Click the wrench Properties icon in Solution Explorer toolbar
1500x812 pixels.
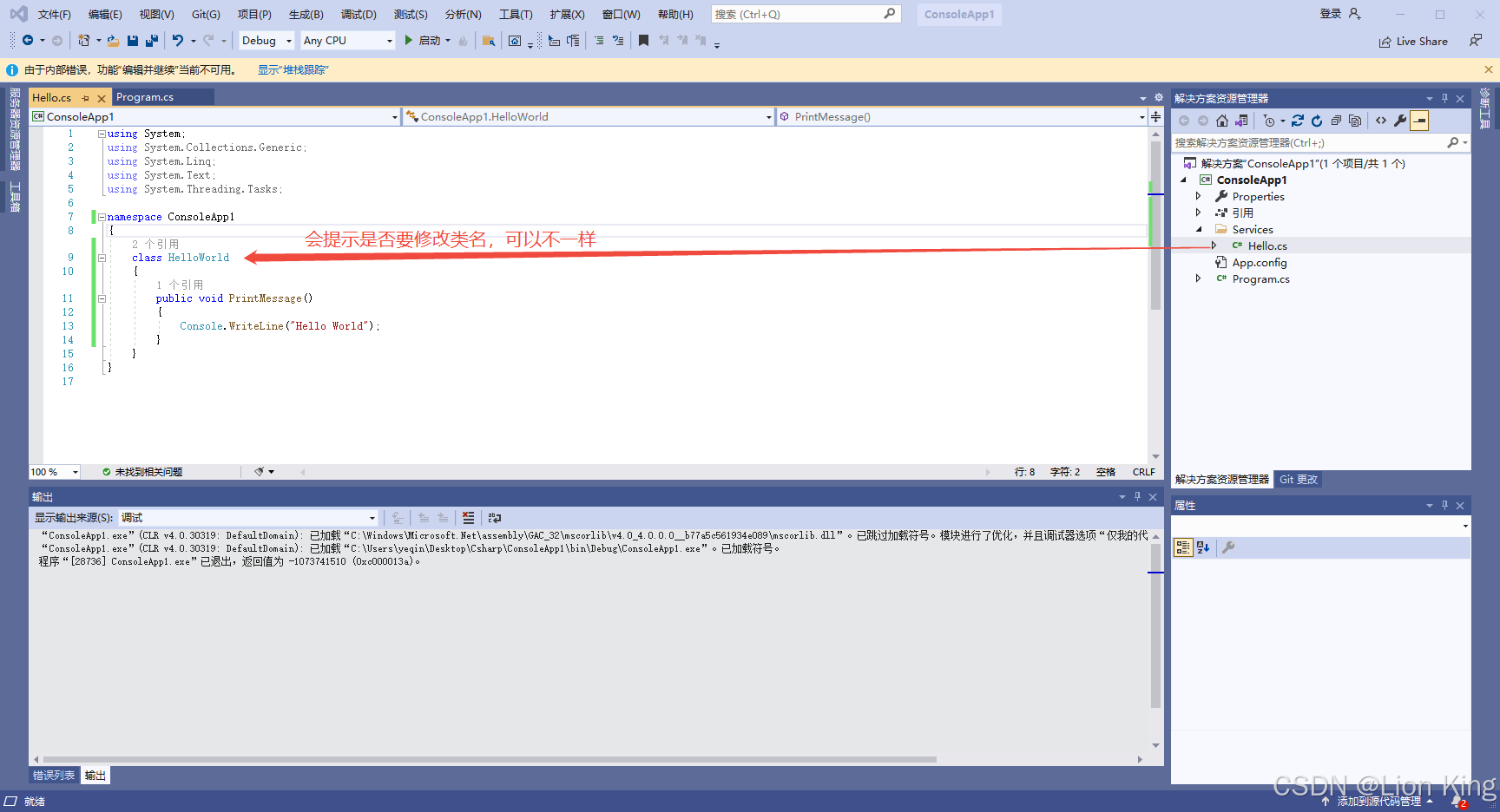click(1400, 121)
